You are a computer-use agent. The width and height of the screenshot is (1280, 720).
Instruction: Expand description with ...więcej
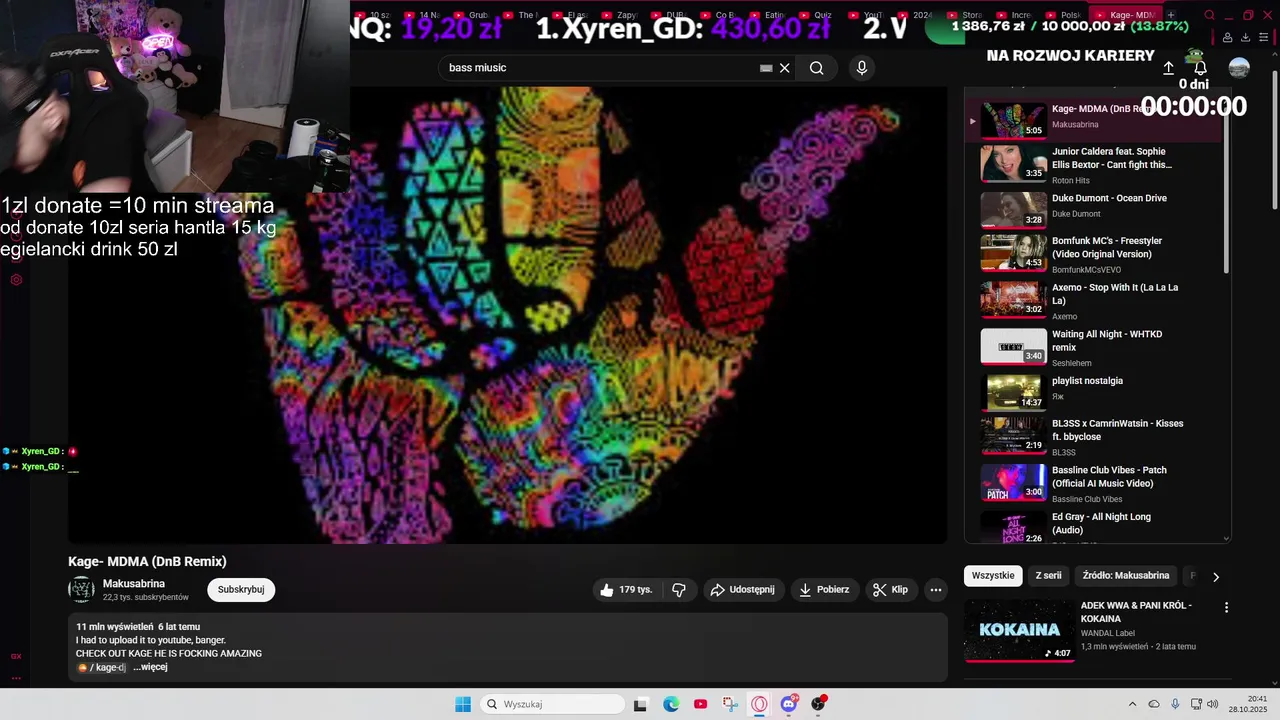(x=150, y=667)
